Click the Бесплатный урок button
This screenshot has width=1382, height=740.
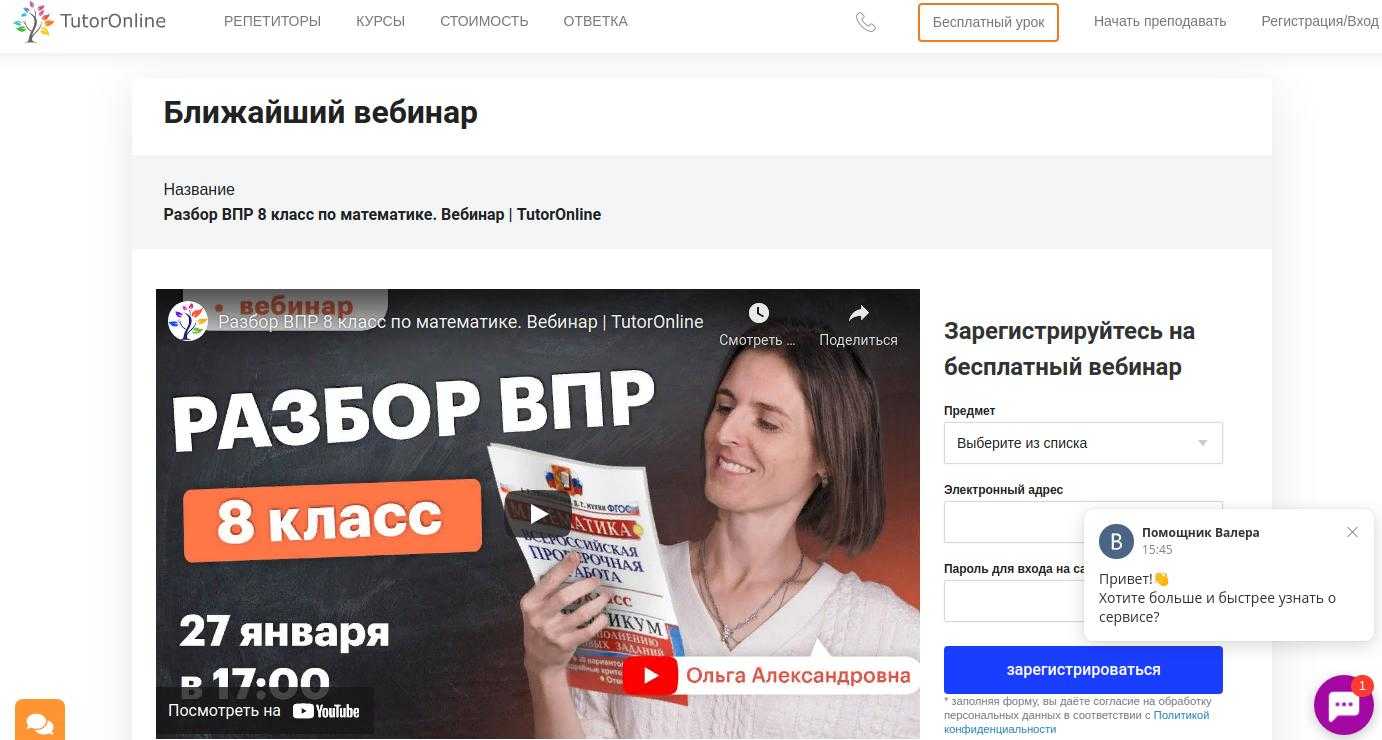tap(988, 22)
